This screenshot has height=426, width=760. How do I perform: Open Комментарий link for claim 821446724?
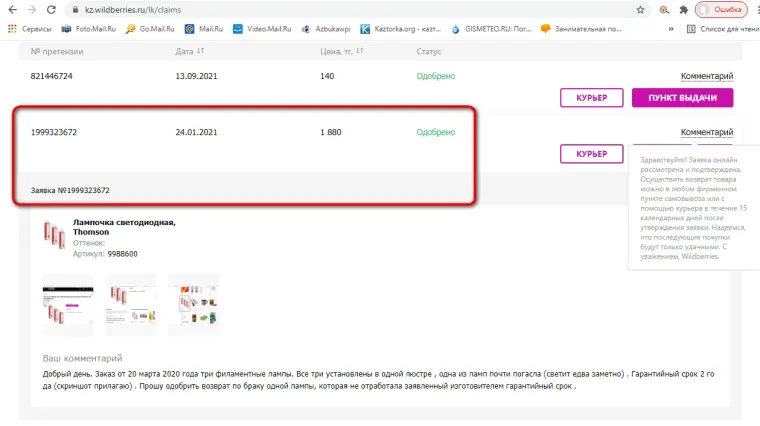(706, 76)
